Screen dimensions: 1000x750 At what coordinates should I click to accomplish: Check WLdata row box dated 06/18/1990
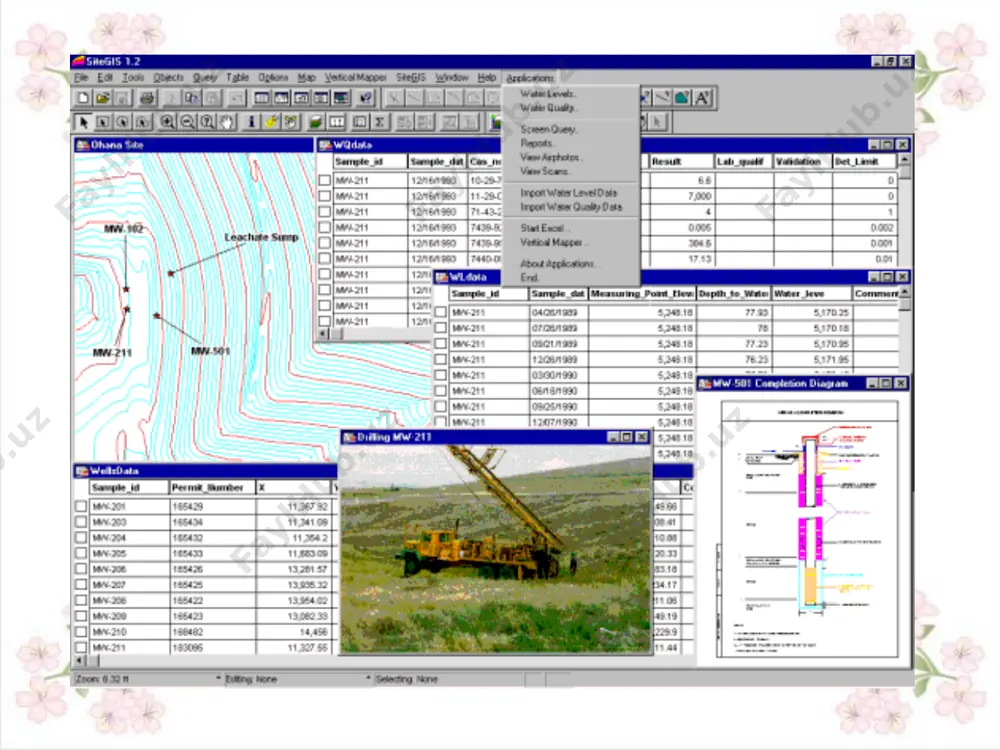[441, 391]
